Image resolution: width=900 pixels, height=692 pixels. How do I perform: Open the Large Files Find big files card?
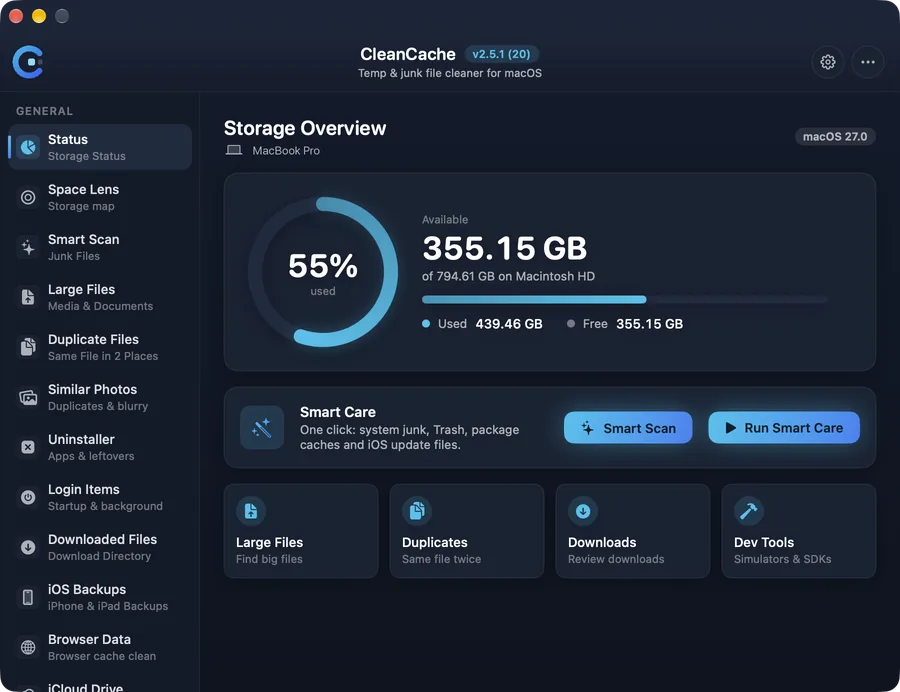point(301,531)
